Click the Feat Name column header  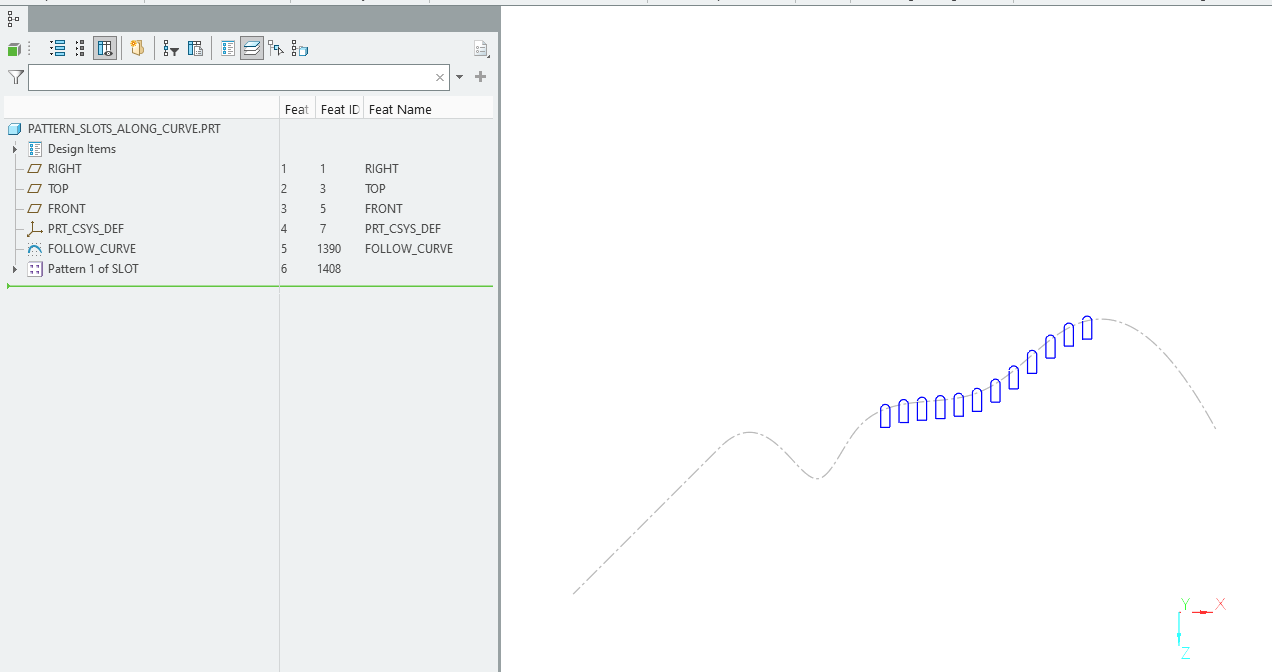[400, 109]
